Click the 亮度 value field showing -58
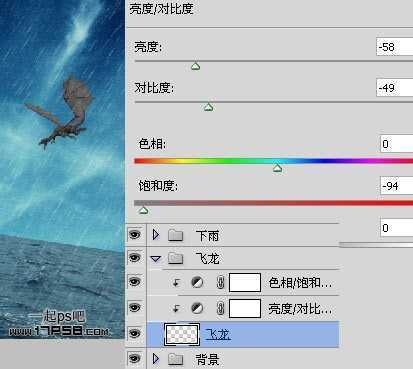Image resolution: width=413 pixels, height=369 pixels. (395, 47)
